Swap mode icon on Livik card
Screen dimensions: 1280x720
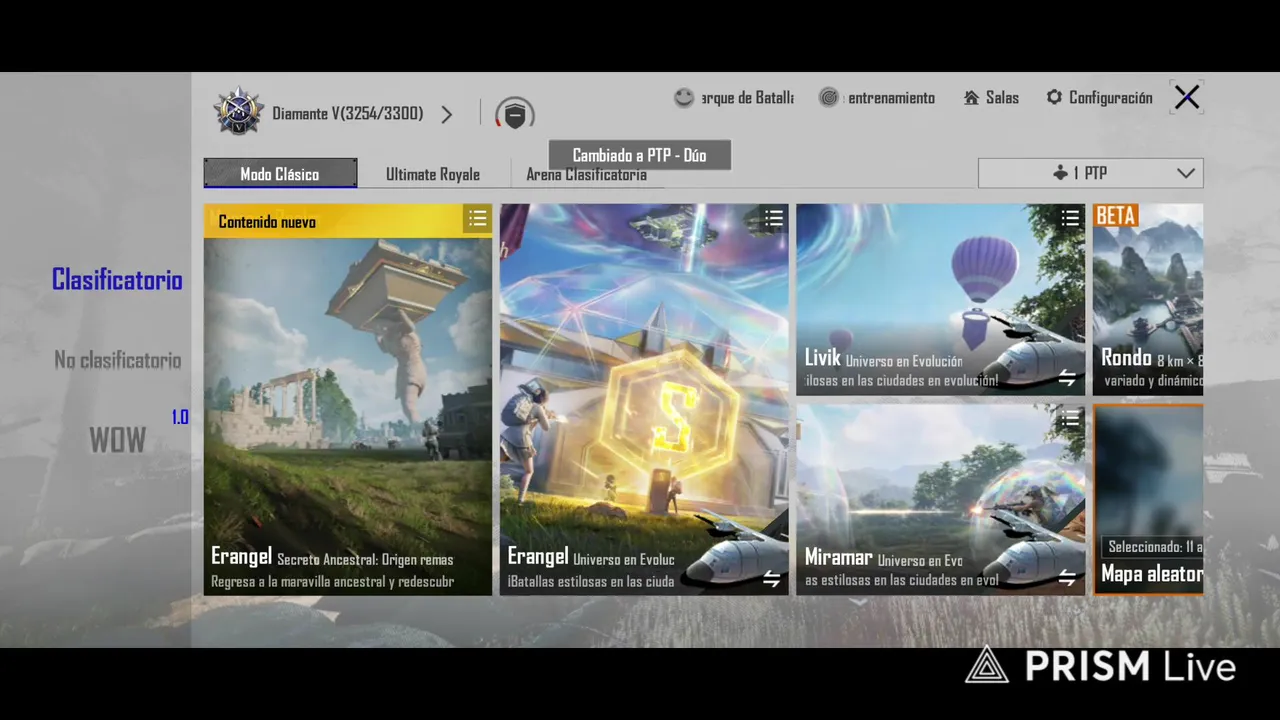point(1067,378)
